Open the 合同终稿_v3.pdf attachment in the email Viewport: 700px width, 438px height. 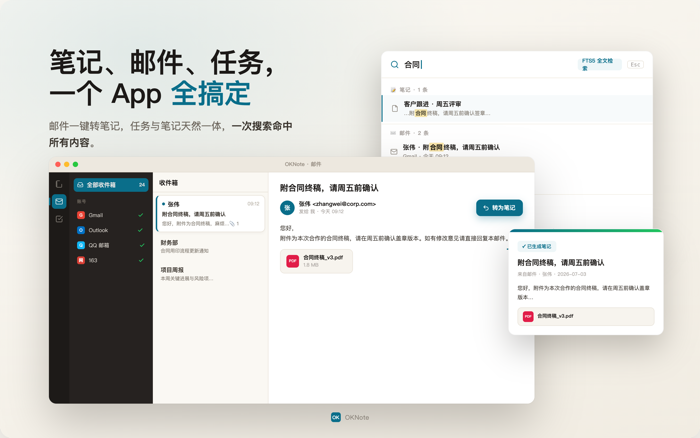pos(316,261)
